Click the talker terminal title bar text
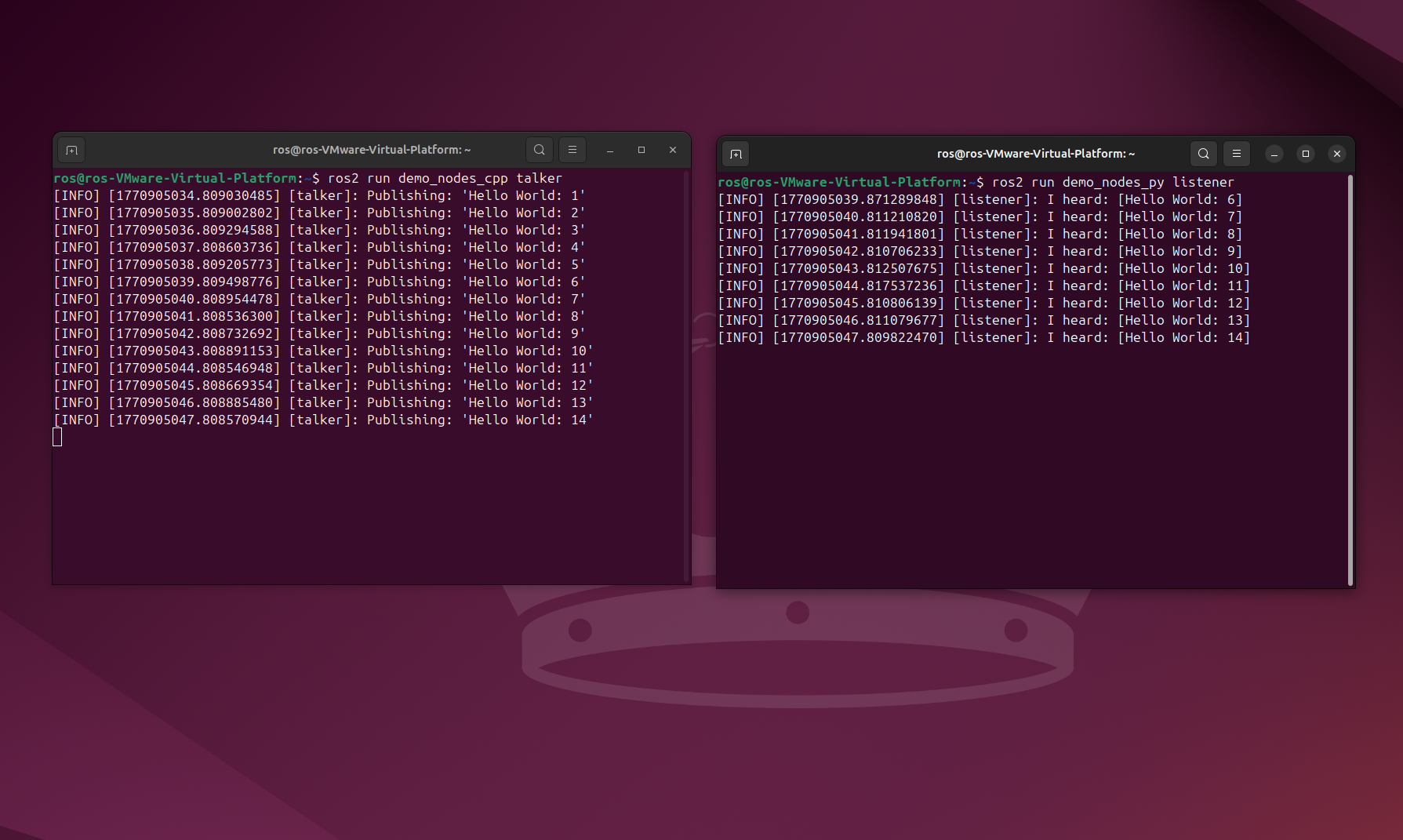Screen dimensions: 1403x840 (372, 150)
